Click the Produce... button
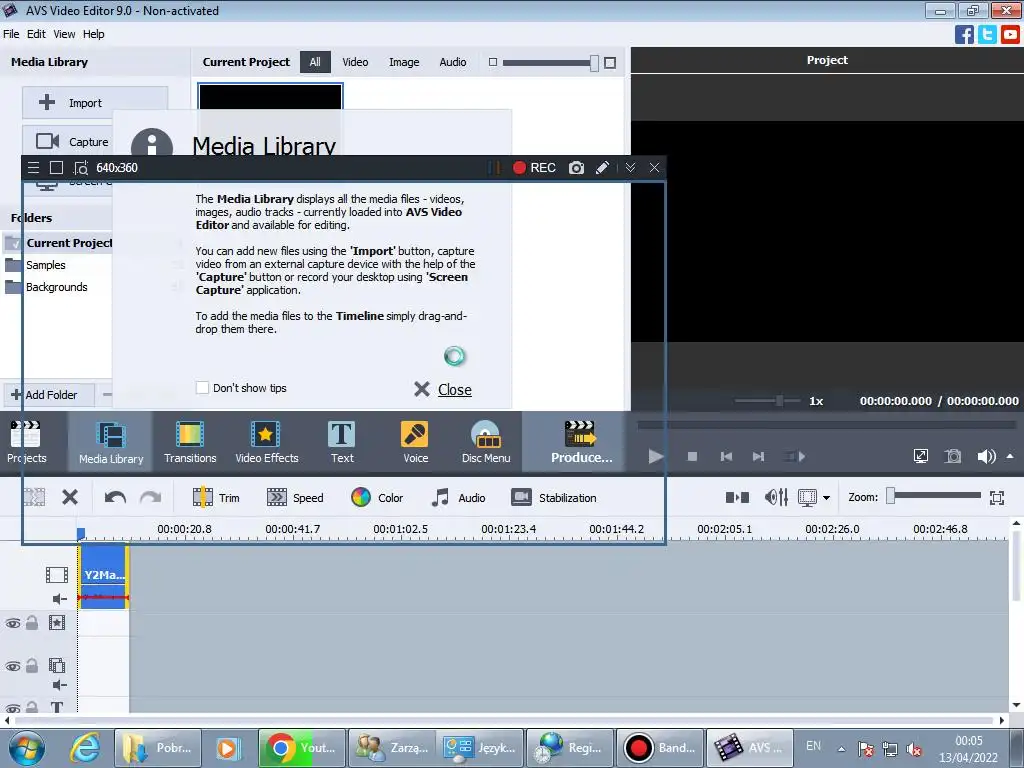The width and height of the screenshot is (1024, 768). click(x=581, y=441)
